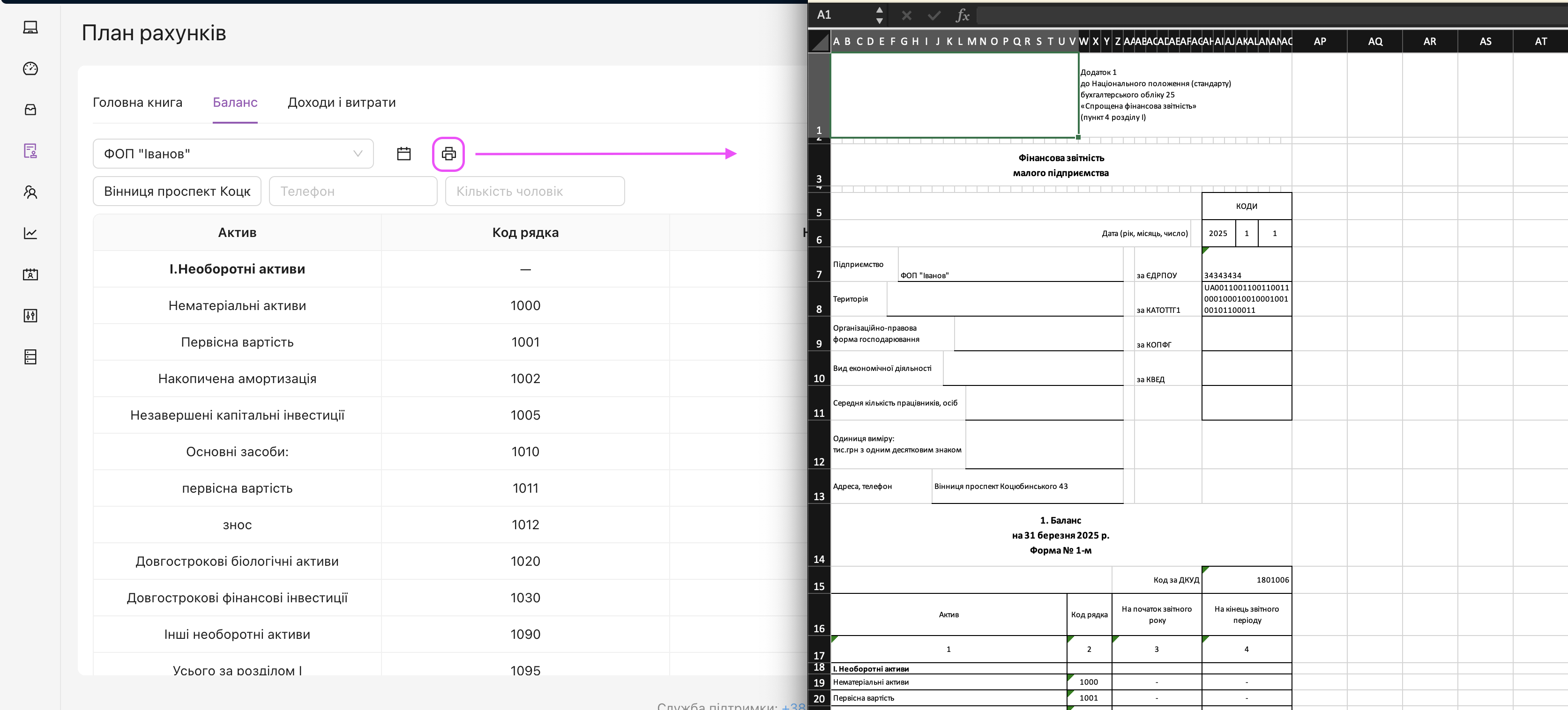
Task: Click the cell name box stepper arrows
Action: tap(879, 15)
